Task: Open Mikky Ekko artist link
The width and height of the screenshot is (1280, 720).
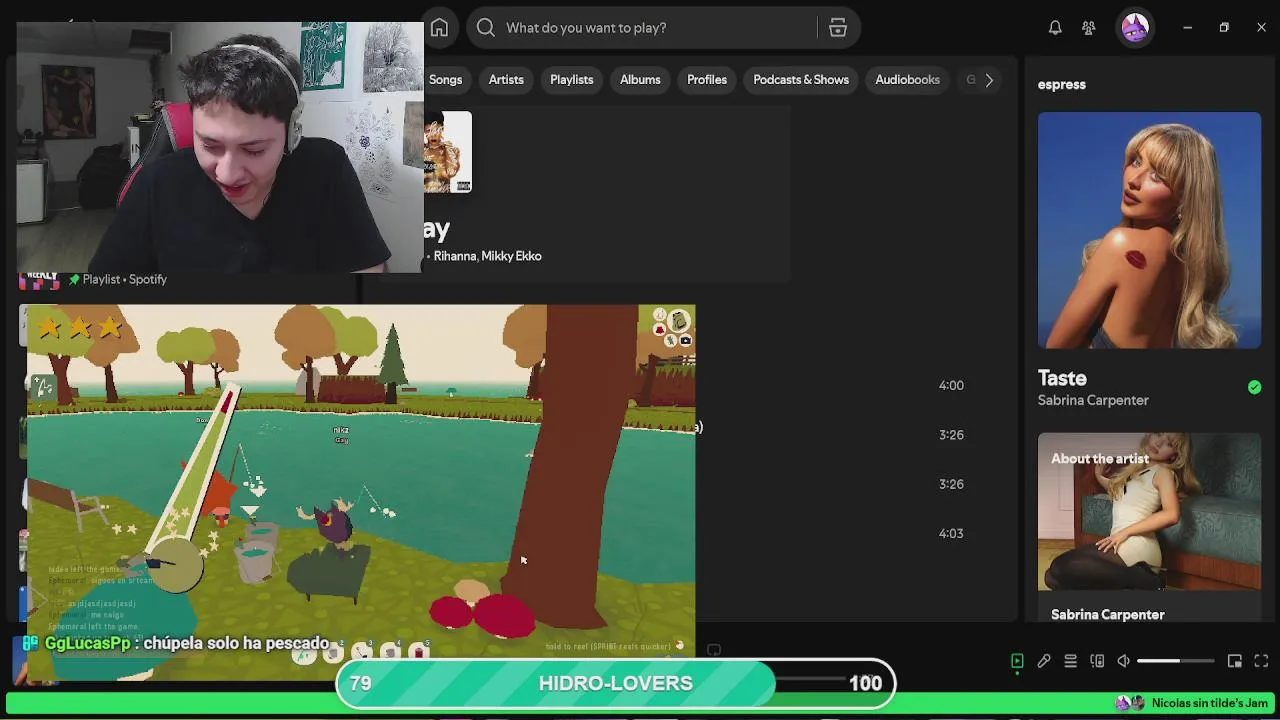Action: click(511, 256)
